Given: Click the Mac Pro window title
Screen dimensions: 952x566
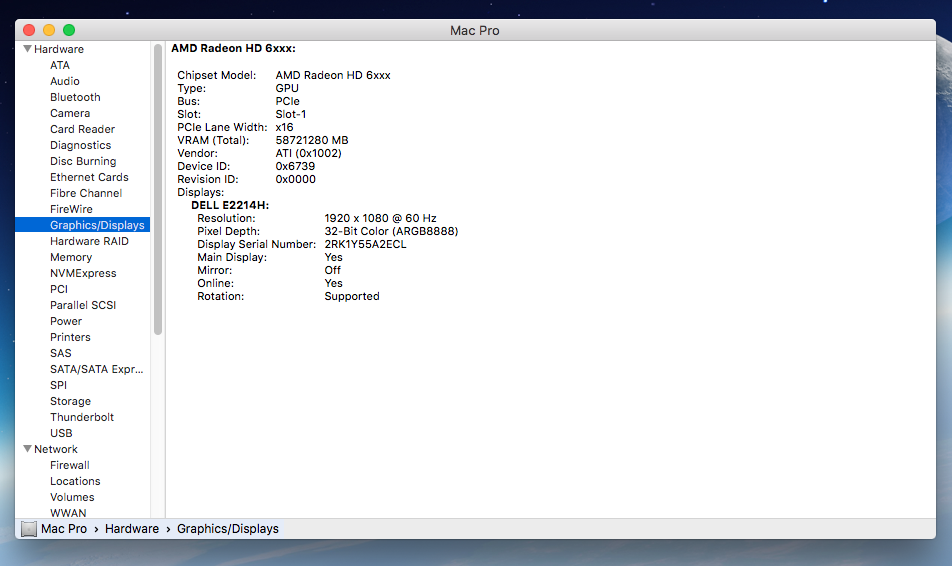Looking at the screenshot, I should coord(475,30).
